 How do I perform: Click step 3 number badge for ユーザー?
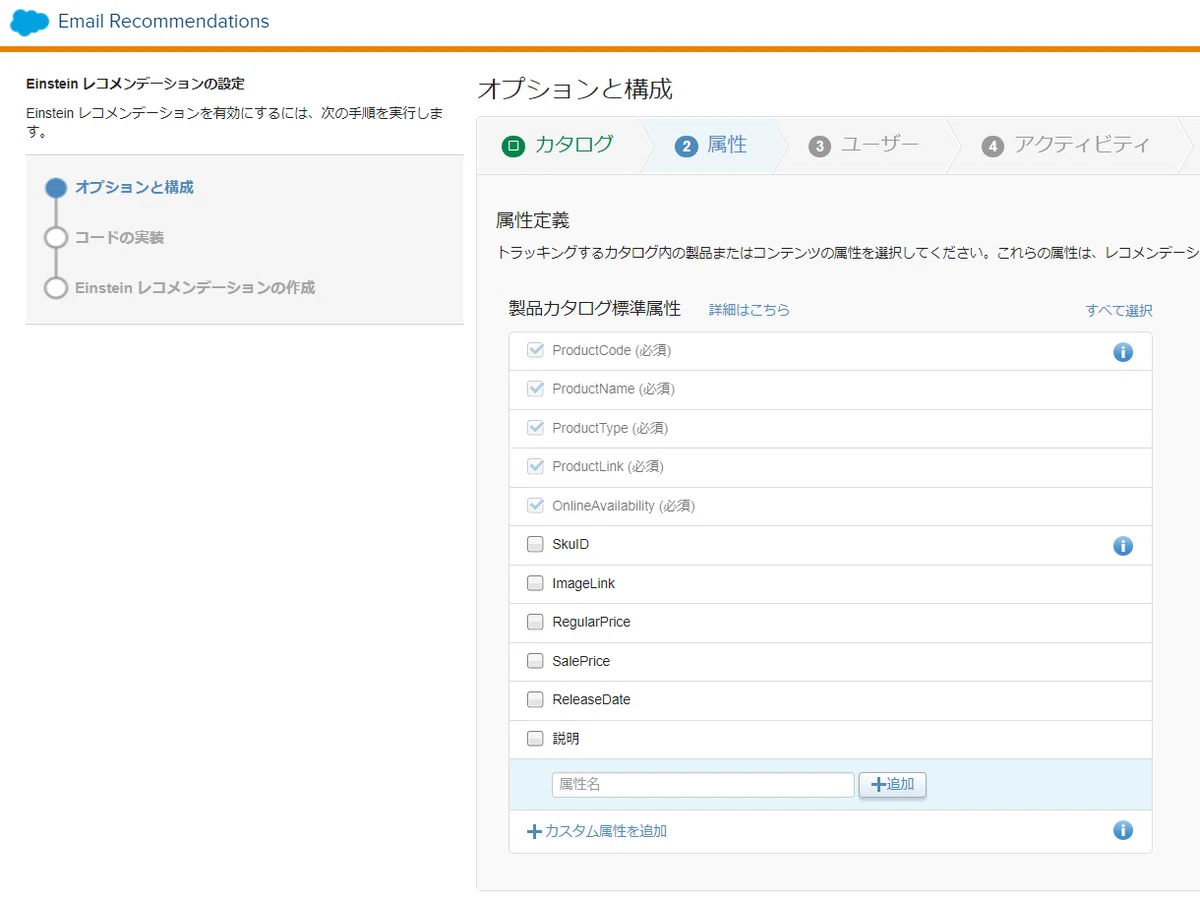click(x=819, y=147)
